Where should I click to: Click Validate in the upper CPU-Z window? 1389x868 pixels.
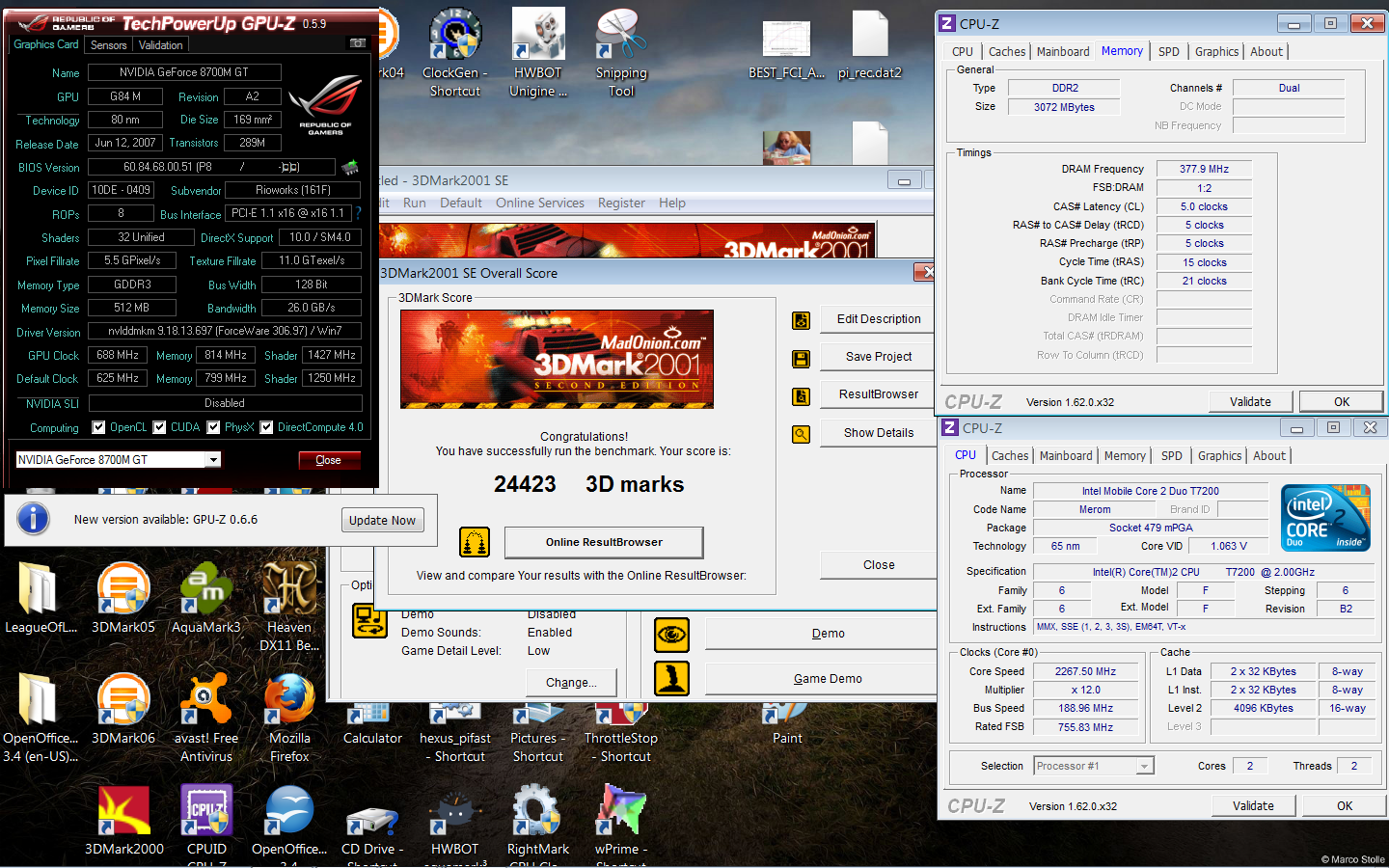[1250, 402]
